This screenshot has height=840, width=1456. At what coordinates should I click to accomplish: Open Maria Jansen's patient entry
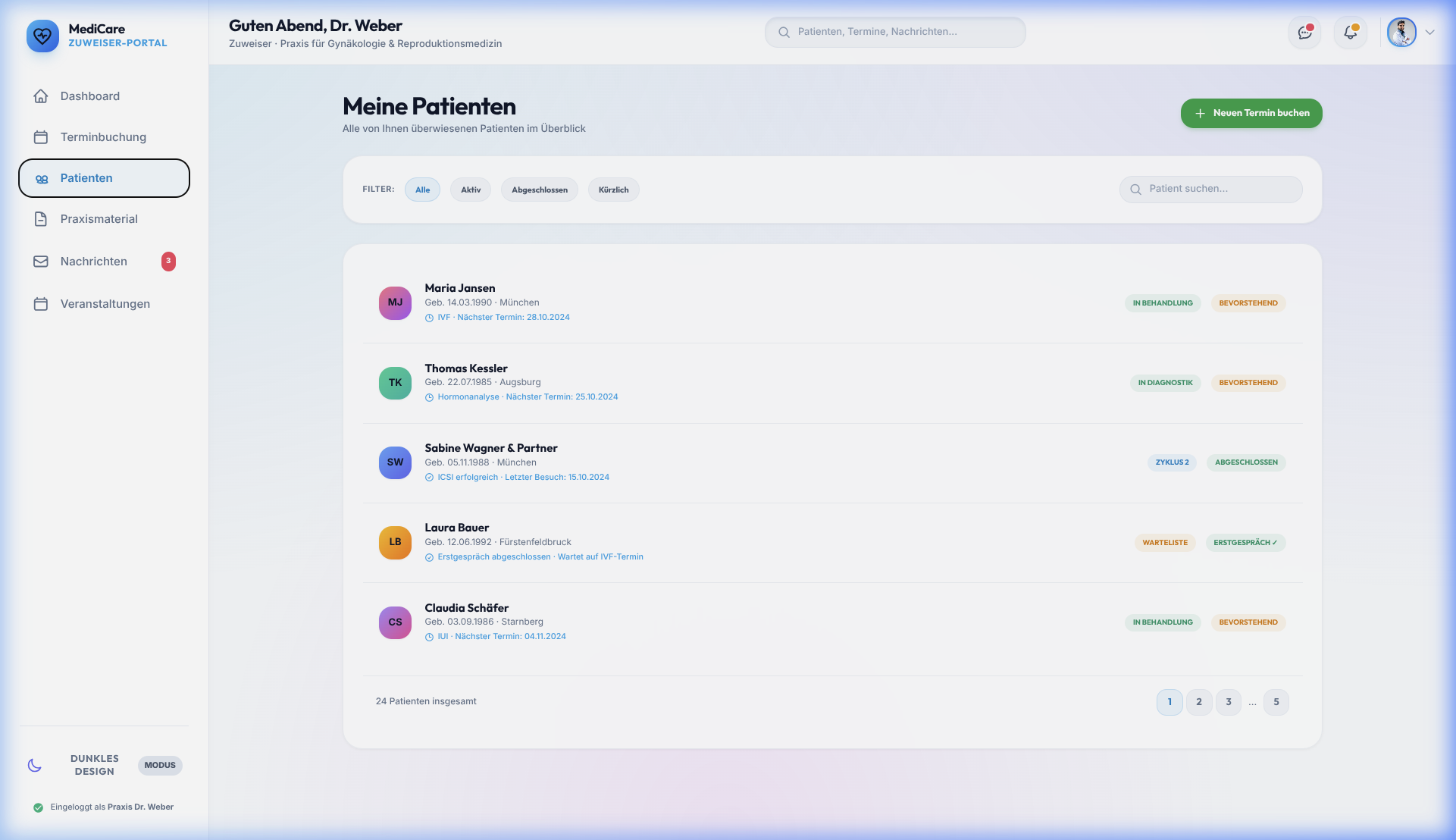point(832,302)
